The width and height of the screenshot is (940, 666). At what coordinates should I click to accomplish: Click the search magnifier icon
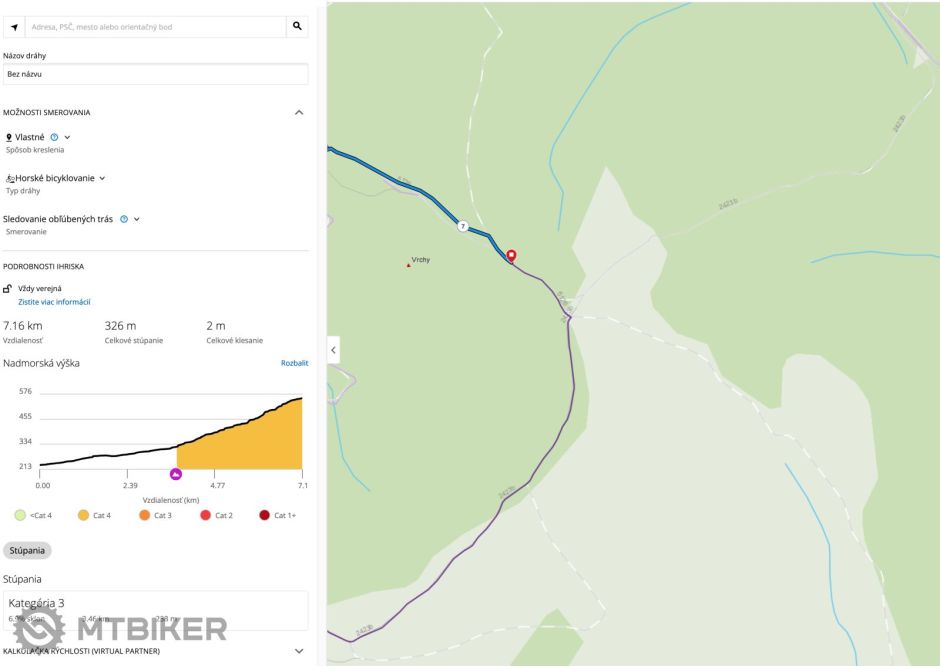pyautogui.click(x=297, y=27)
